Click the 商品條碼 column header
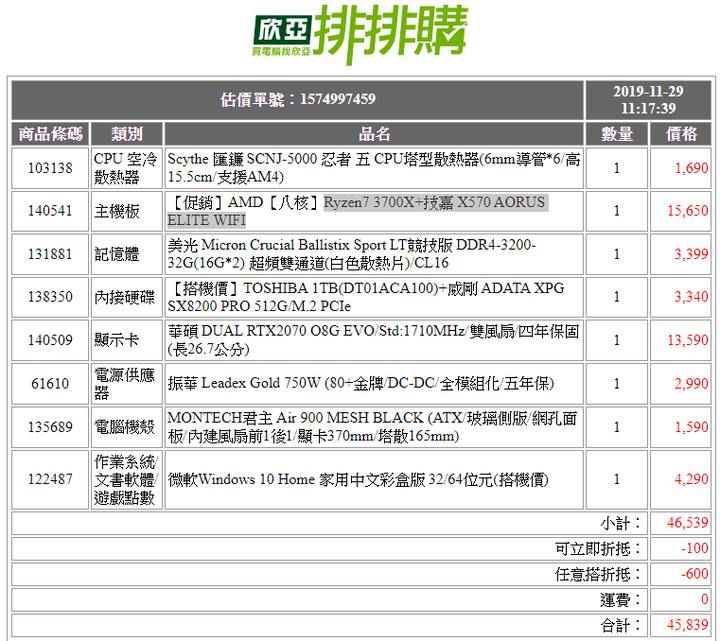 tap(50, 134)
